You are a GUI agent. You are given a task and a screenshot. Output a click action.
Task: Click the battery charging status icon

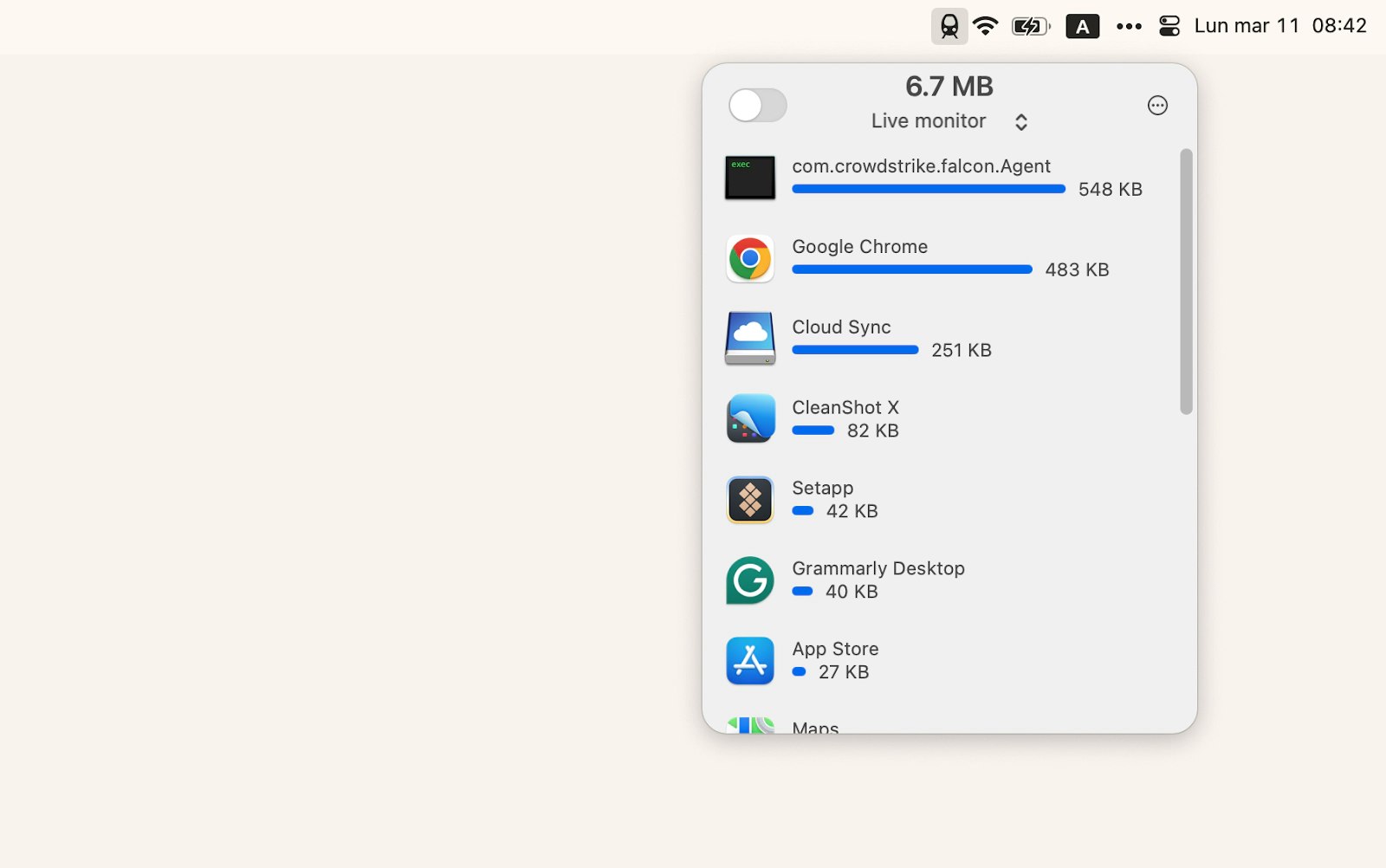coord(1031,26)
